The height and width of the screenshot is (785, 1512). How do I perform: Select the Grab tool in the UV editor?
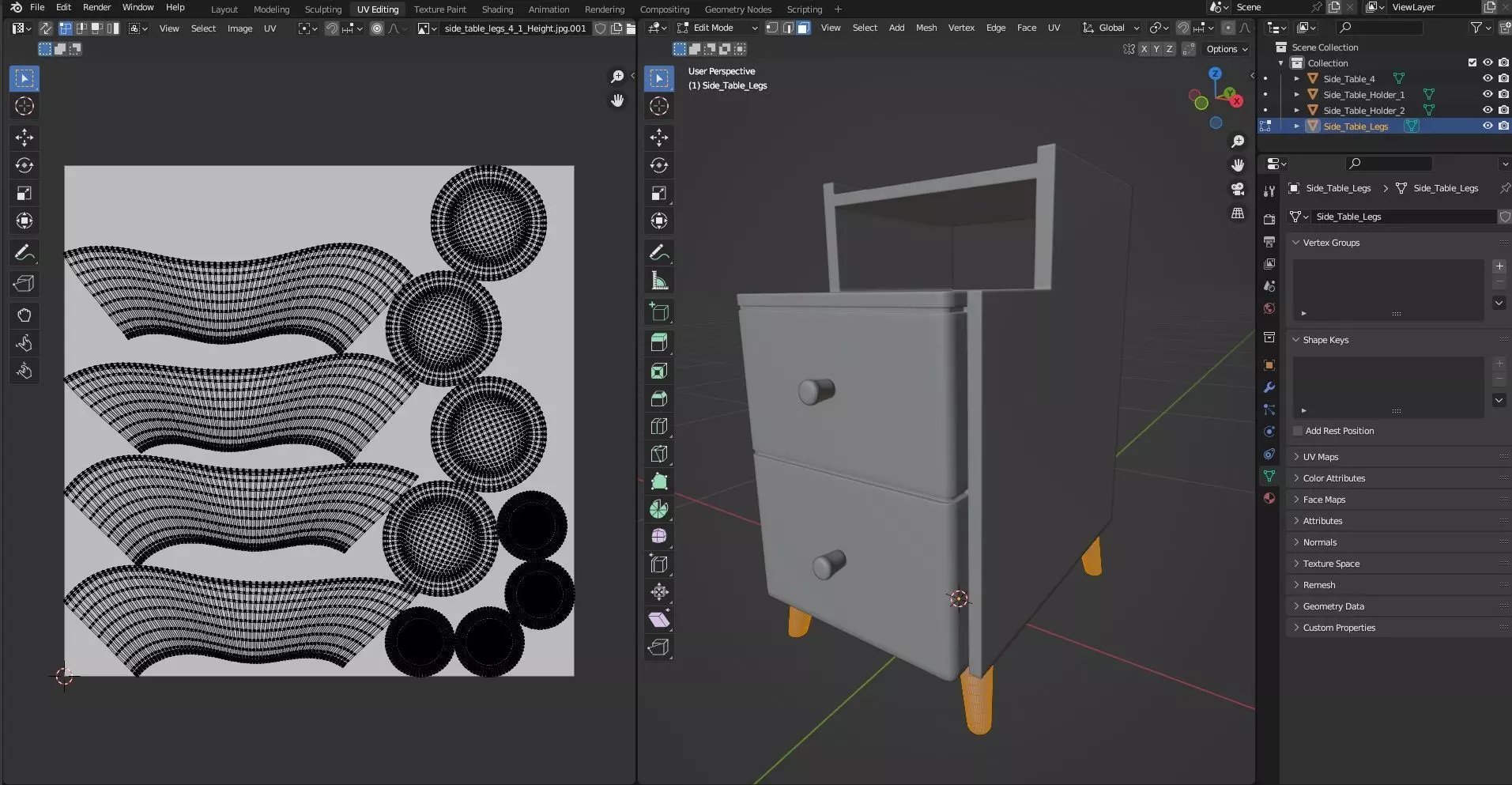25,315
